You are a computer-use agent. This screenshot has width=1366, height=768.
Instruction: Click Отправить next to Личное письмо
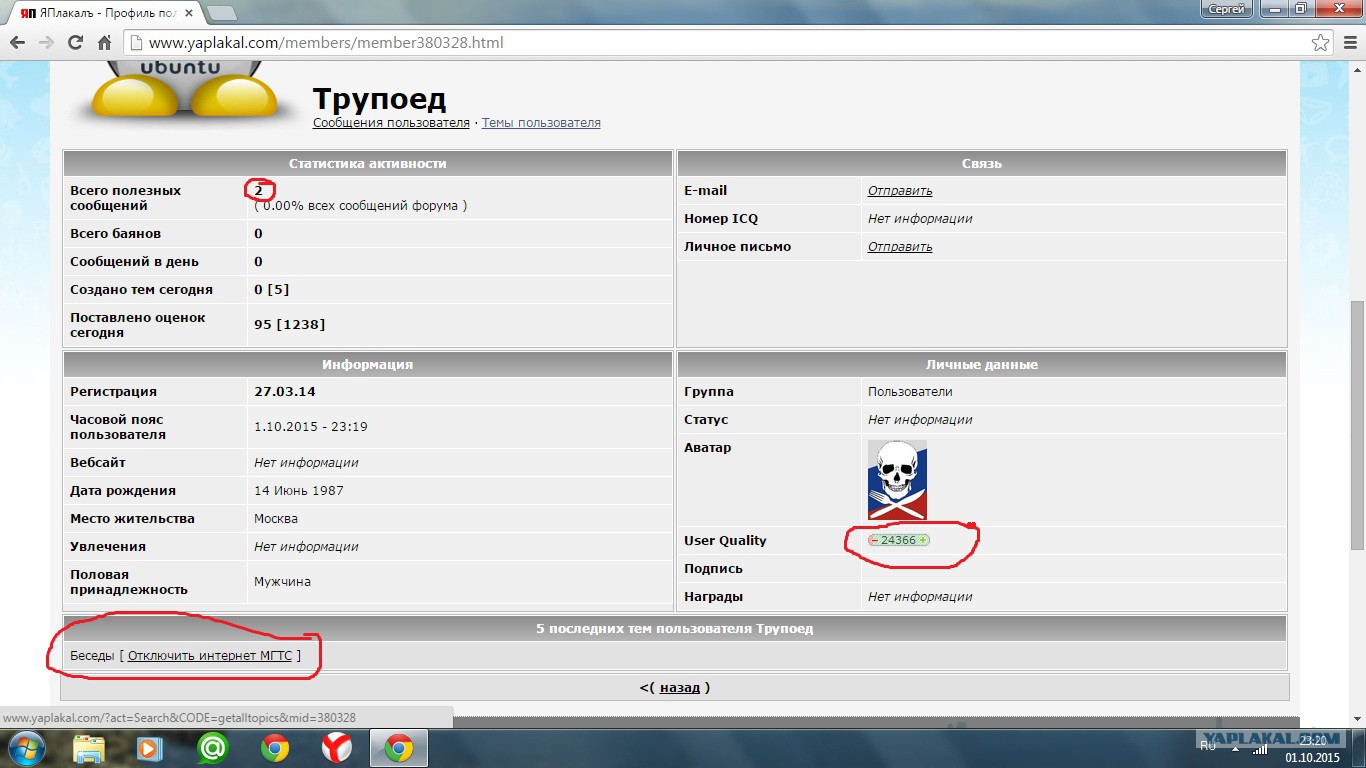pyautogui.click(x=900, y=247)
